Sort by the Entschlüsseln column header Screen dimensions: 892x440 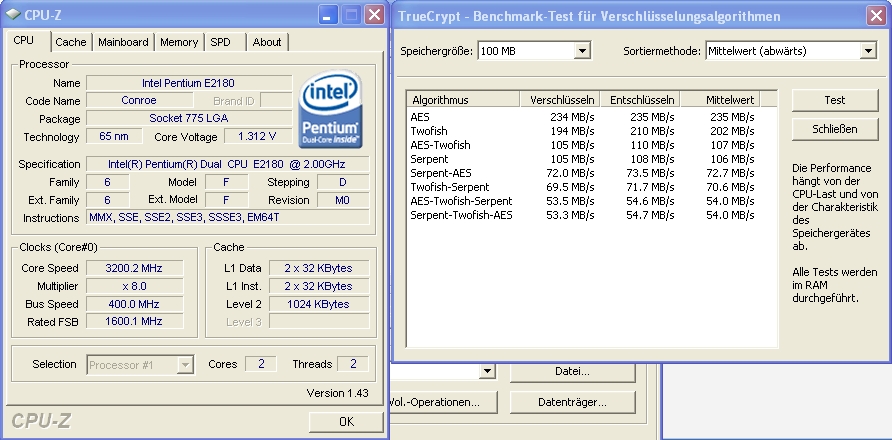tap(641, 100)
